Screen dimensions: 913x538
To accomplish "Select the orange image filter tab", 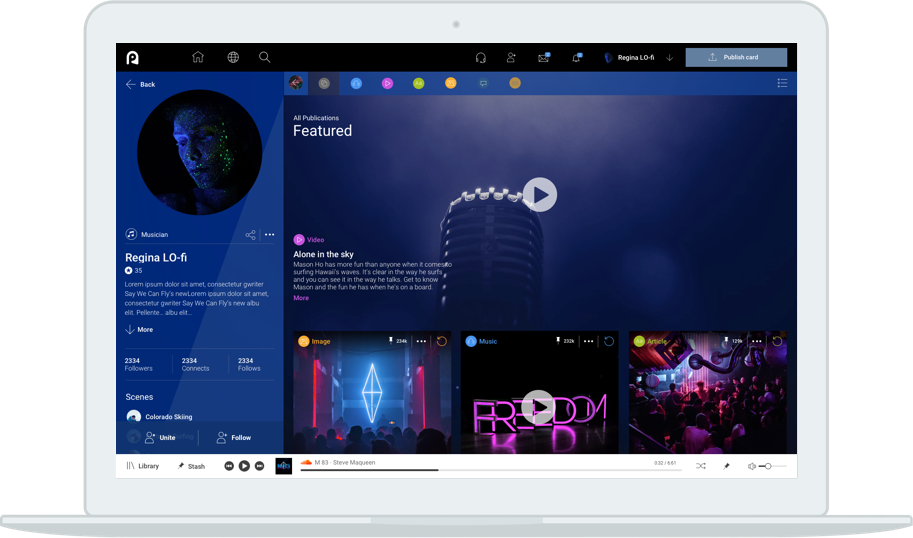I will (x=451, y=83).
